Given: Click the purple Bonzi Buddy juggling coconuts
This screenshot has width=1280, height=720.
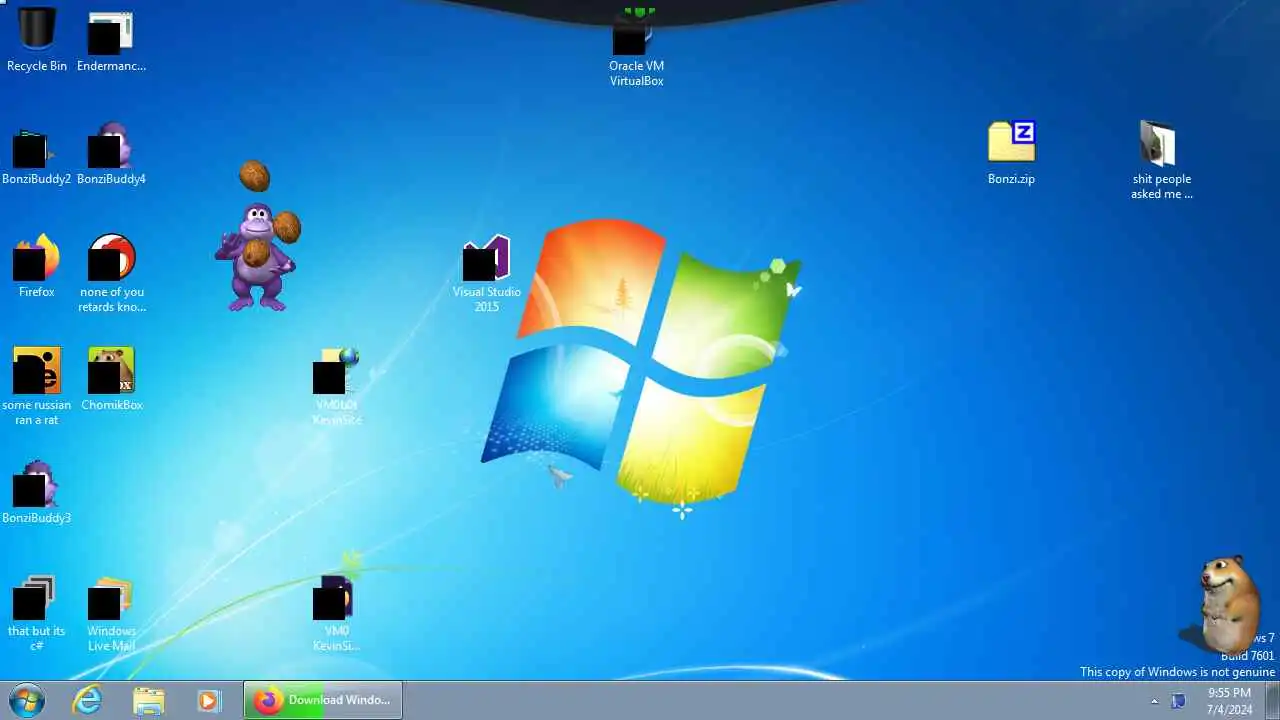Looking at the screenshot, I should (258, 236).
